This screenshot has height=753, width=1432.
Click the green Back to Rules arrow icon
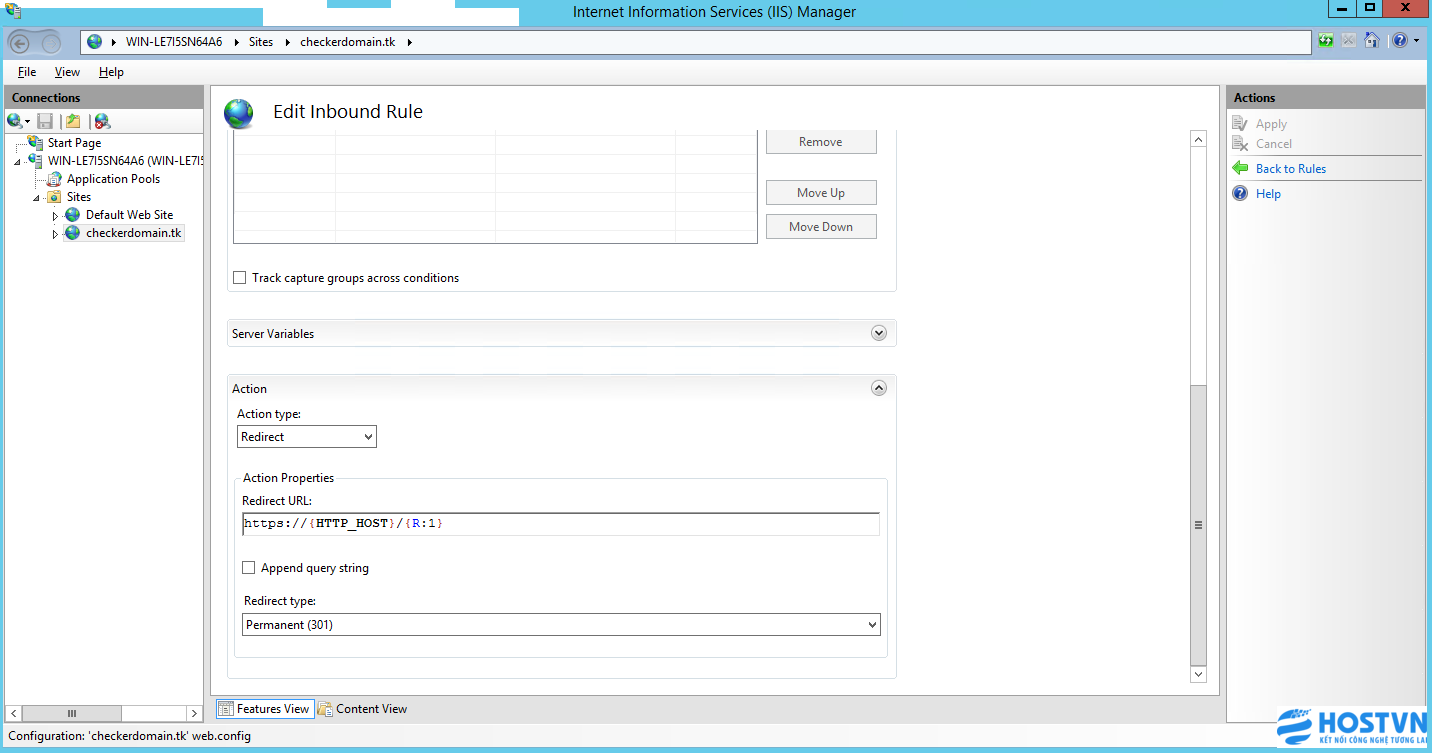click(1240, 168)
